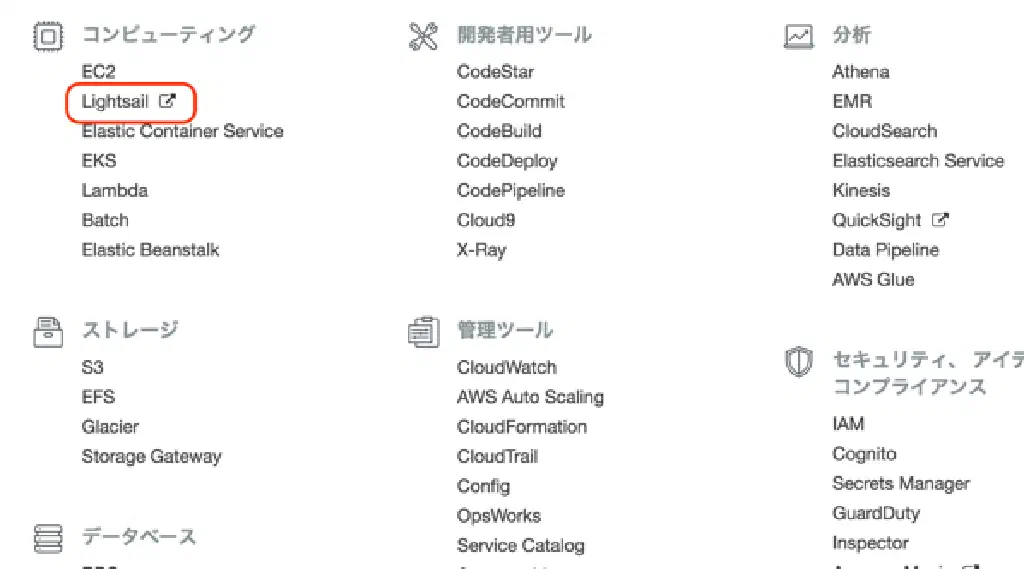This screenshot has height=569, width=1024.
Task: Open the EC2 service
Action: (x=99, y=72)
